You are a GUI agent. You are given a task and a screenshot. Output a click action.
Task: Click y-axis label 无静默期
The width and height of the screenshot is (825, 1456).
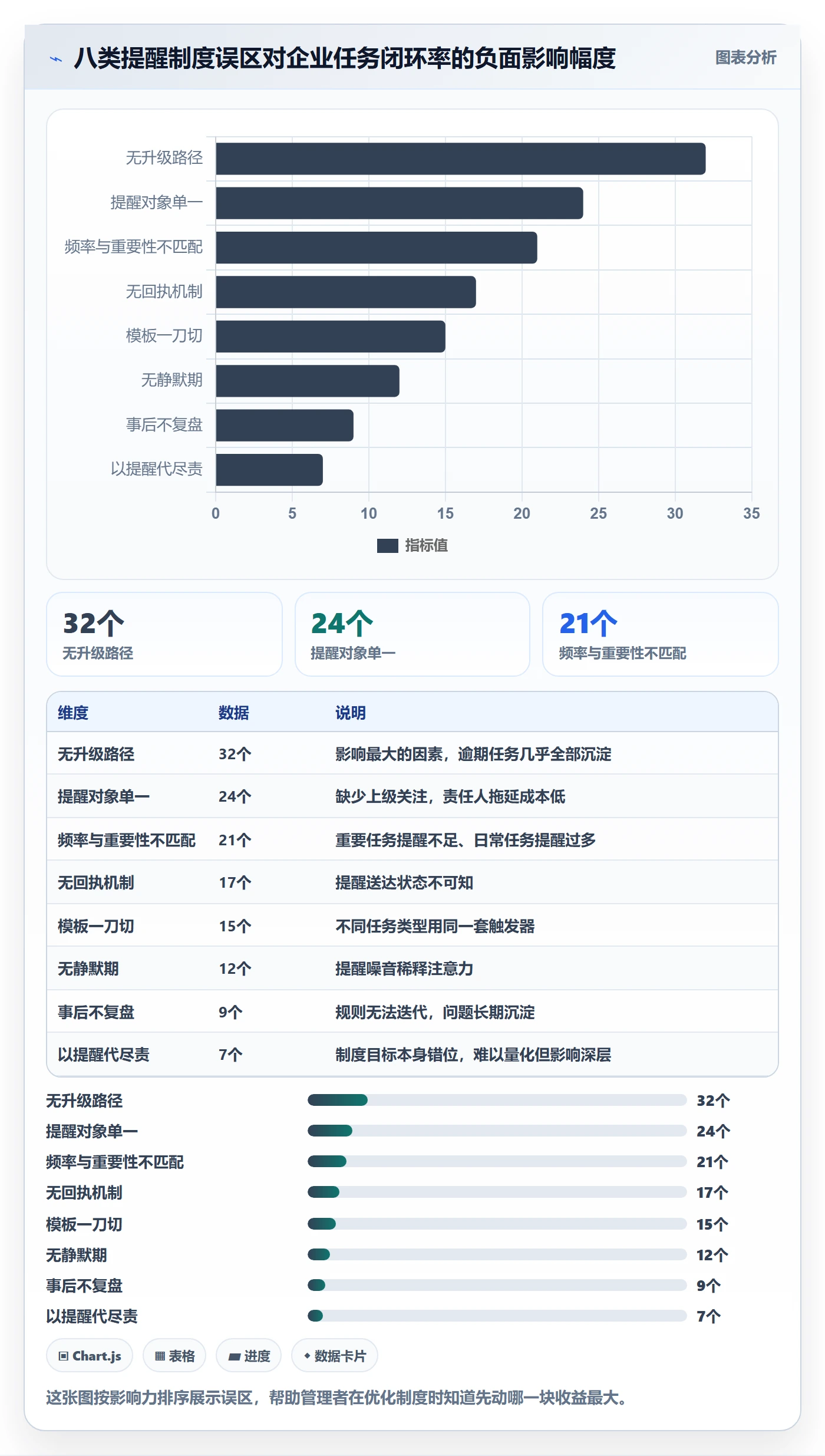171,380
